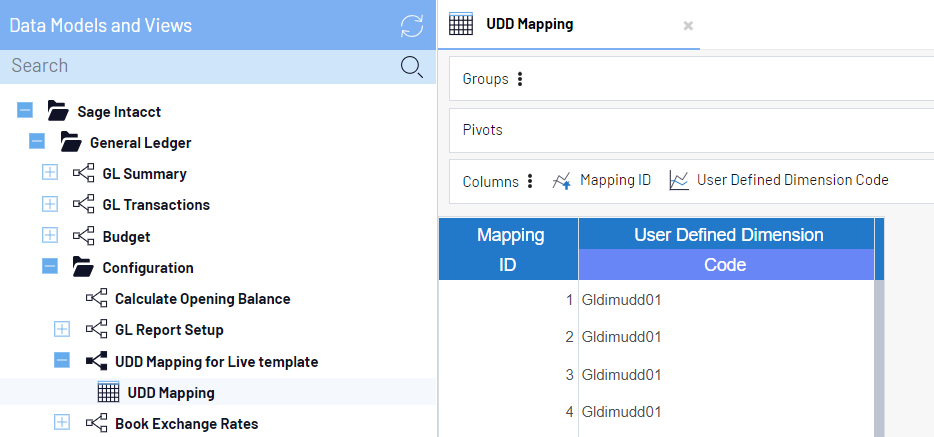Image resolution: width=934 pixels, height=437 pixels.
Task: Click the table vertical scrollbar
Action: pos(879,358)
